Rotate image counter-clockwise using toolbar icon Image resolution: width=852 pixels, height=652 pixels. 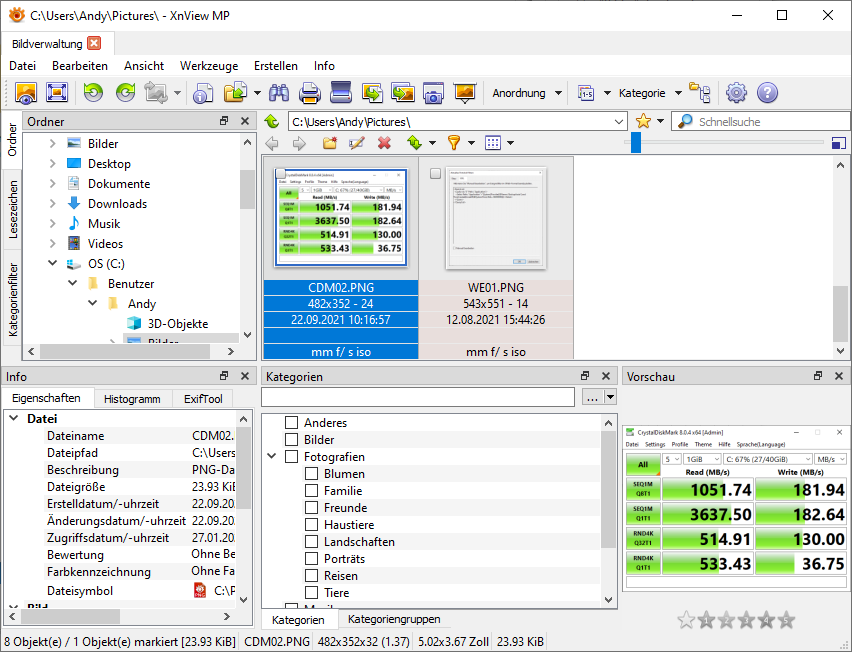pyautogui.click(x=93, y=93)
